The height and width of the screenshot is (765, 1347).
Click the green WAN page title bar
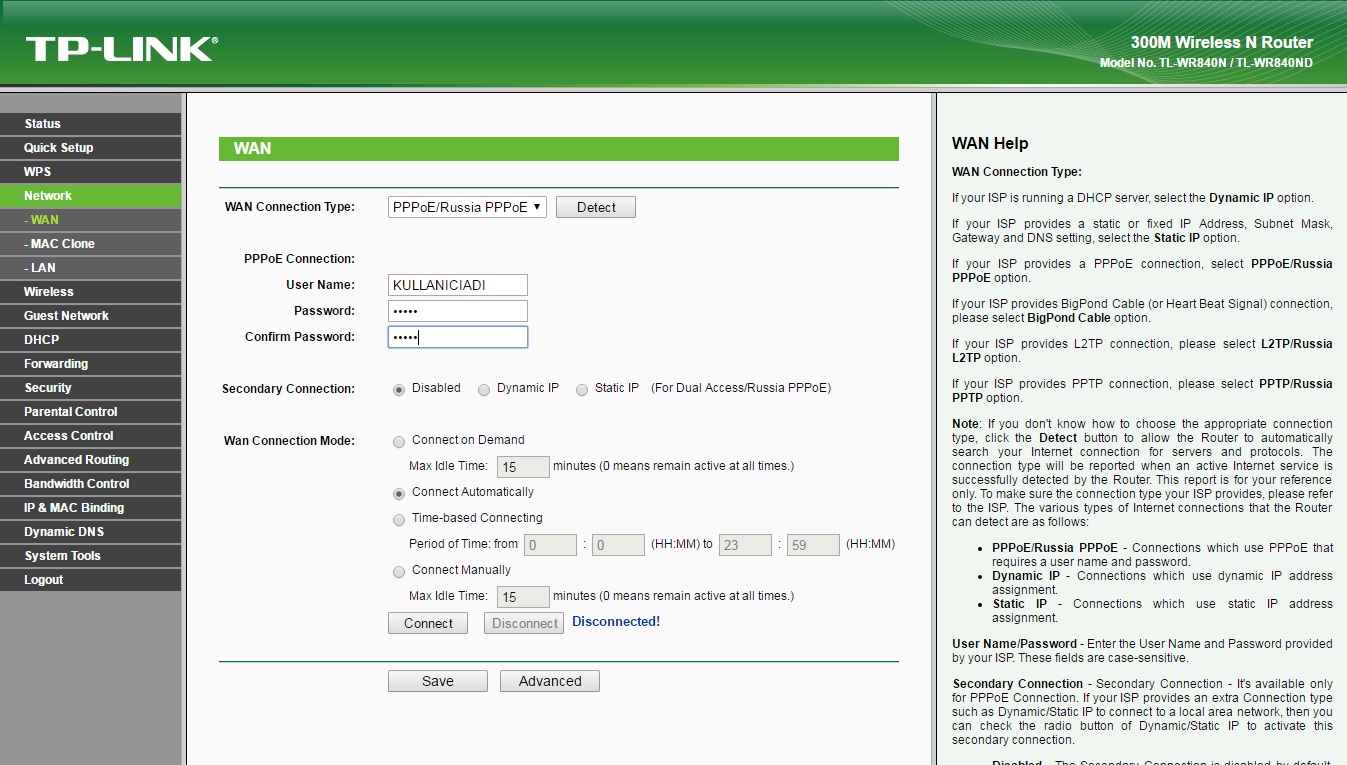point(559,148)
